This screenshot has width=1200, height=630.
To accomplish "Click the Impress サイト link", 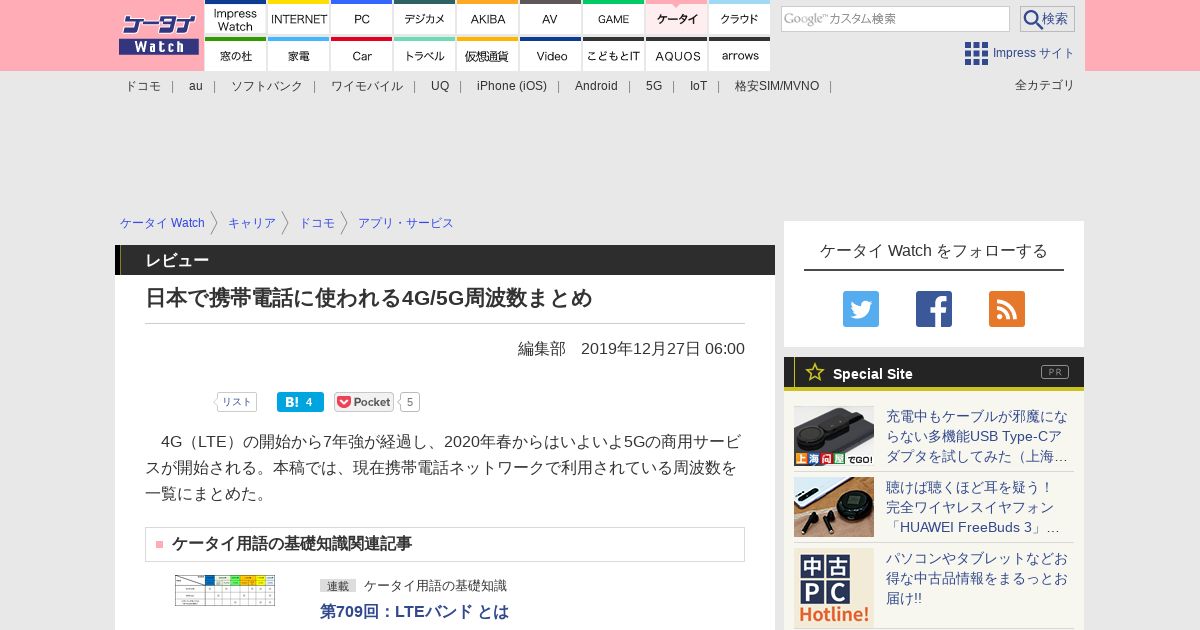I will click(1034, 53).
